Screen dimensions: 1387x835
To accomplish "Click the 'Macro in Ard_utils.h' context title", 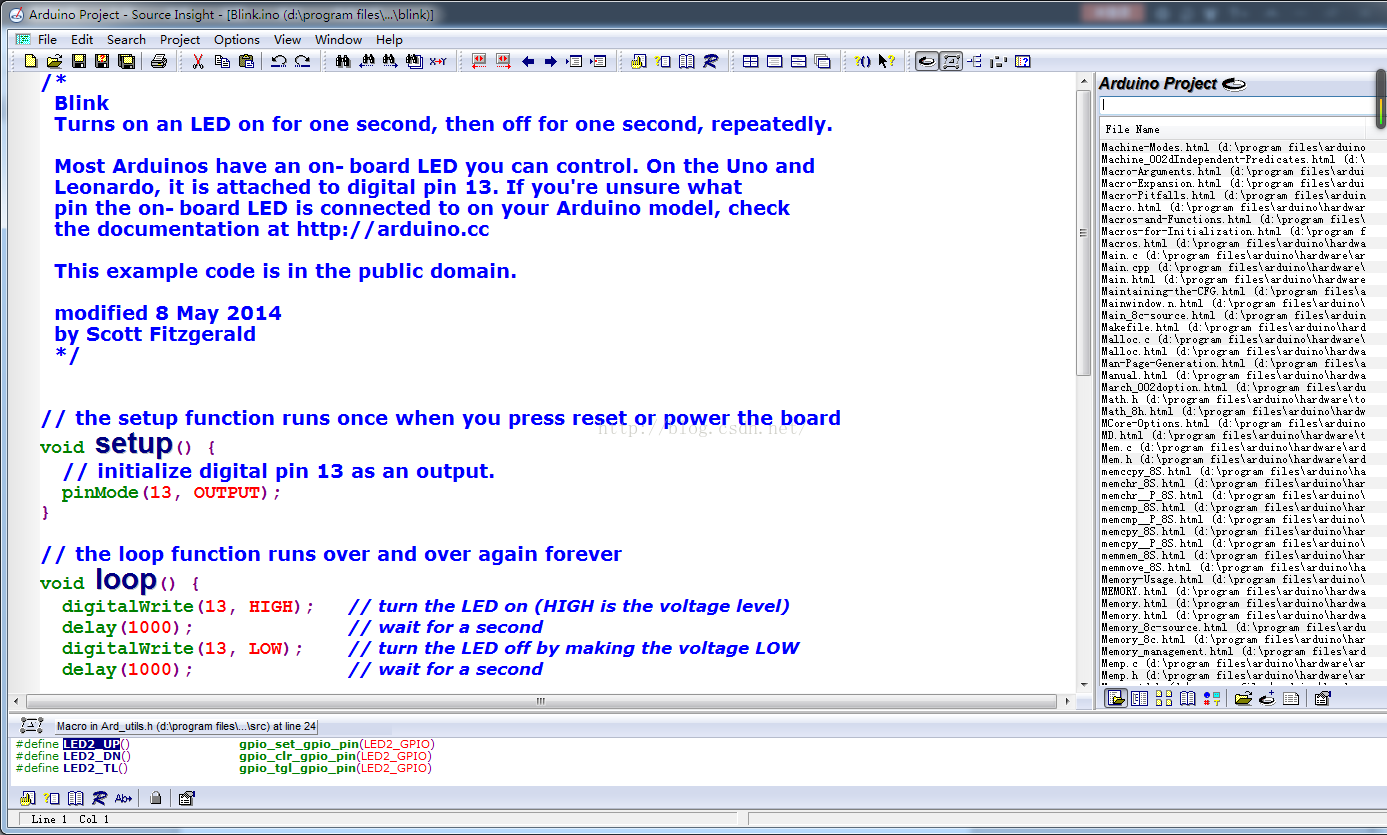I will point(186,726).
